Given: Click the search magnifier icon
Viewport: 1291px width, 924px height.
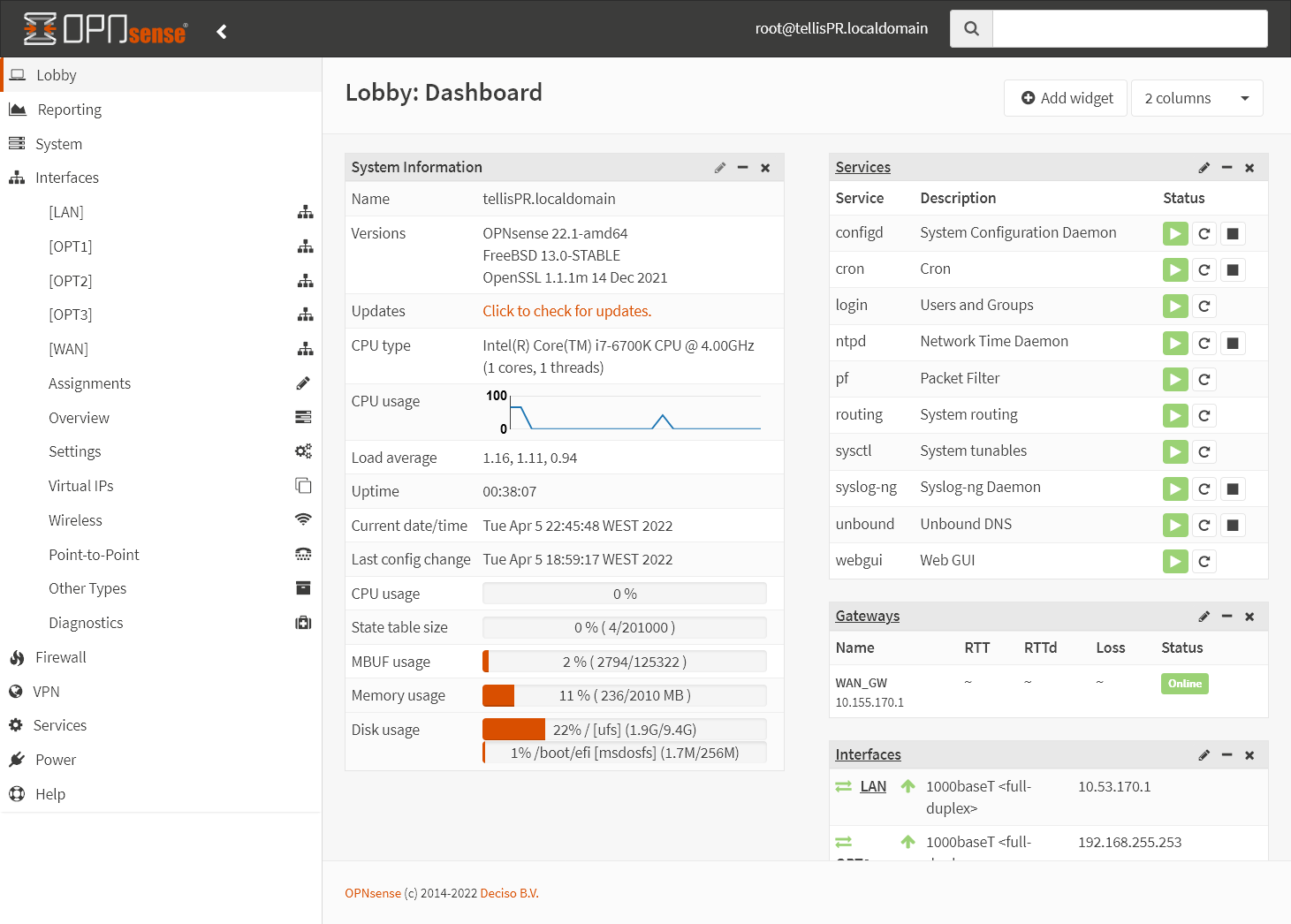Looking at the screenshot, I should (x=971, y=29).
